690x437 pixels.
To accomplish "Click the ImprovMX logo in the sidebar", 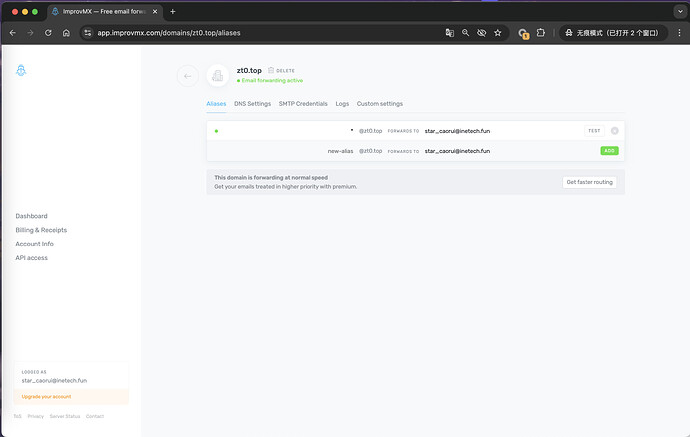I will coord(21,71).
